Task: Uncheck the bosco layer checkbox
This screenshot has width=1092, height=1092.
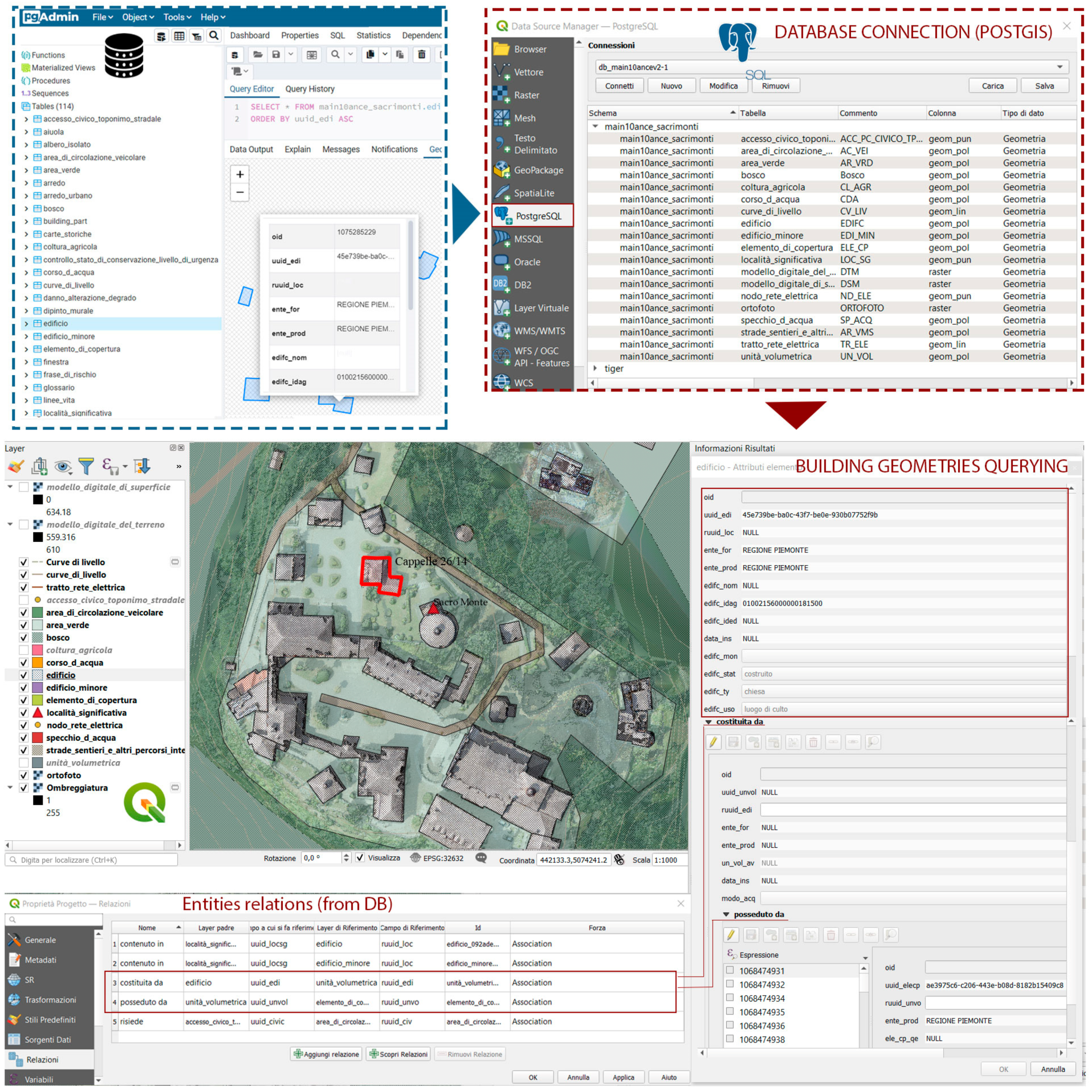Action: click(x=24, y=637)
